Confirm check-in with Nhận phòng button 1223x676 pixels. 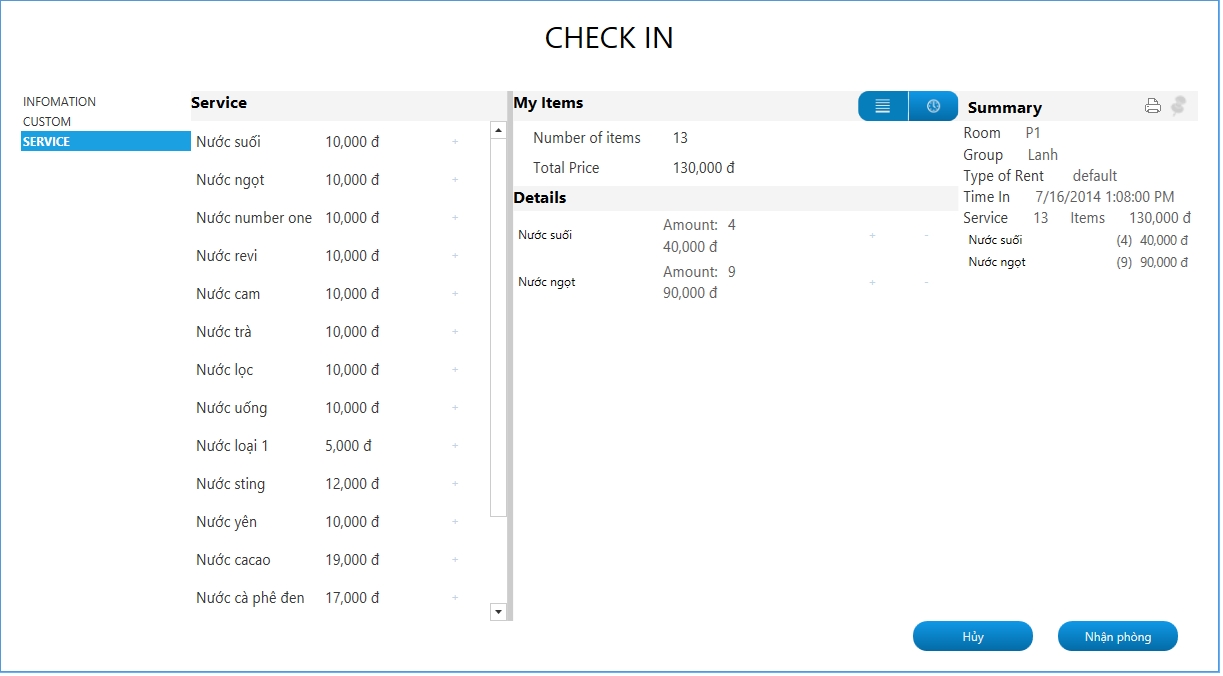click(1118, 637)
